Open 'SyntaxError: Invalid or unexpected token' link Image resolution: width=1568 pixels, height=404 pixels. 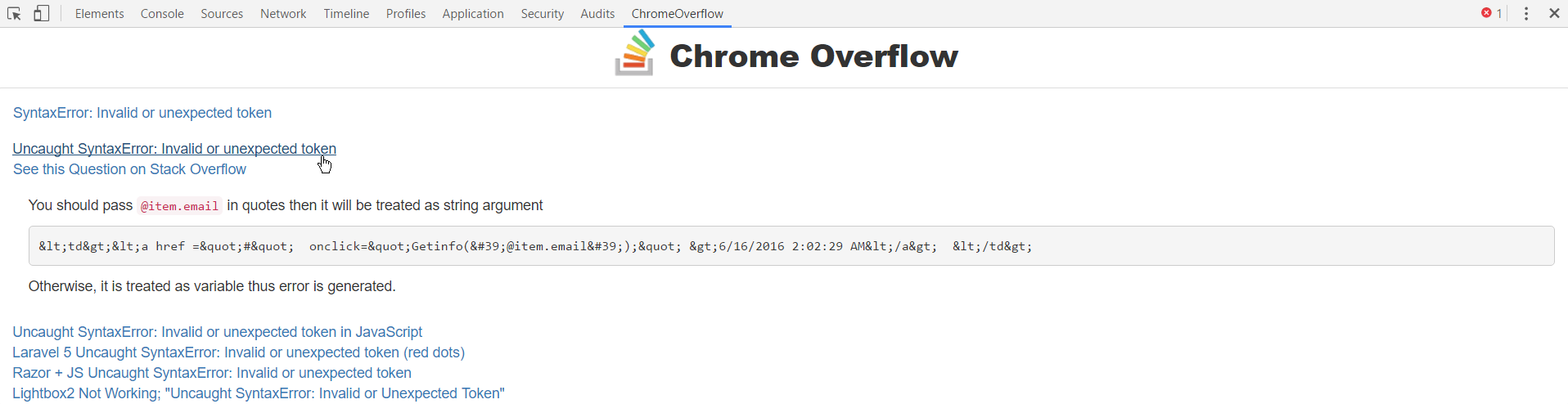(x=142, y=113)
